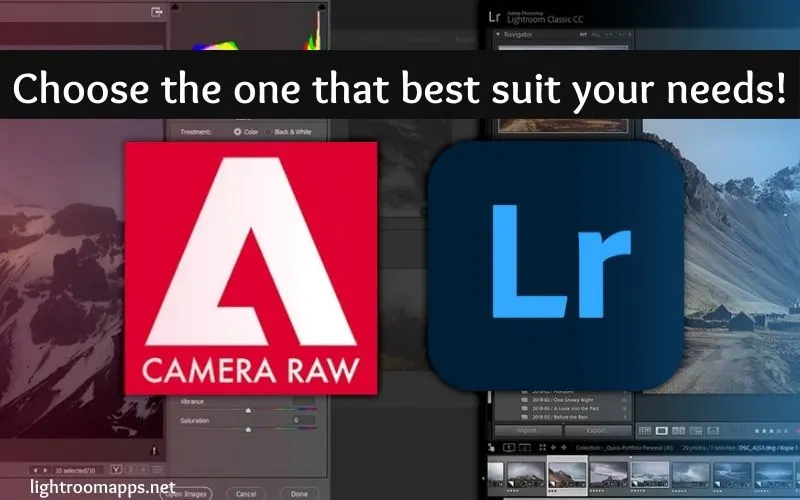Screen dimensions: 800x500
Task: Click the main window display icon above filmstrip
Action: tap(508, 447)
